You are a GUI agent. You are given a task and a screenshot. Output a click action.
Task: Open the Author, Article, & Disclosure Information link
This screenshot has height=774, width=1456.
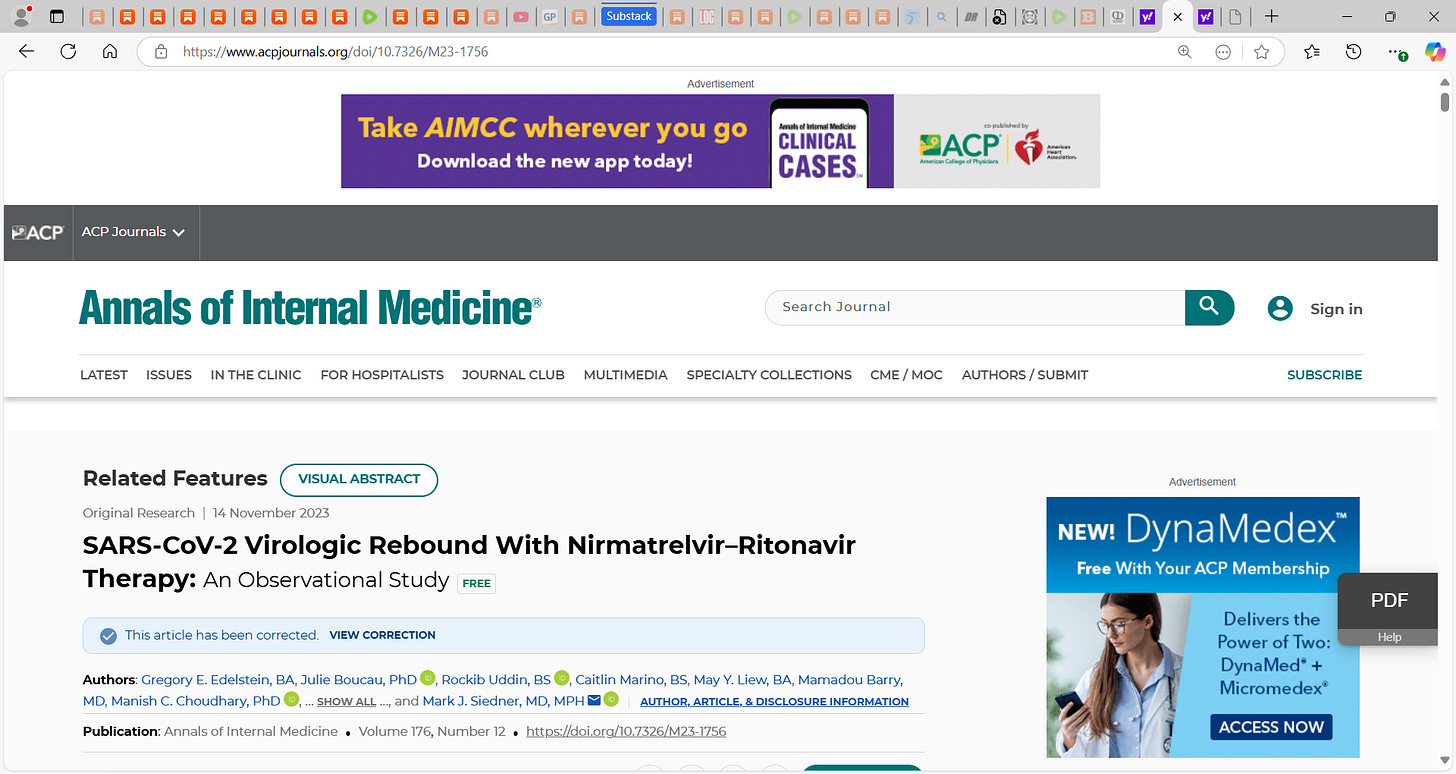tap(774, 702)
